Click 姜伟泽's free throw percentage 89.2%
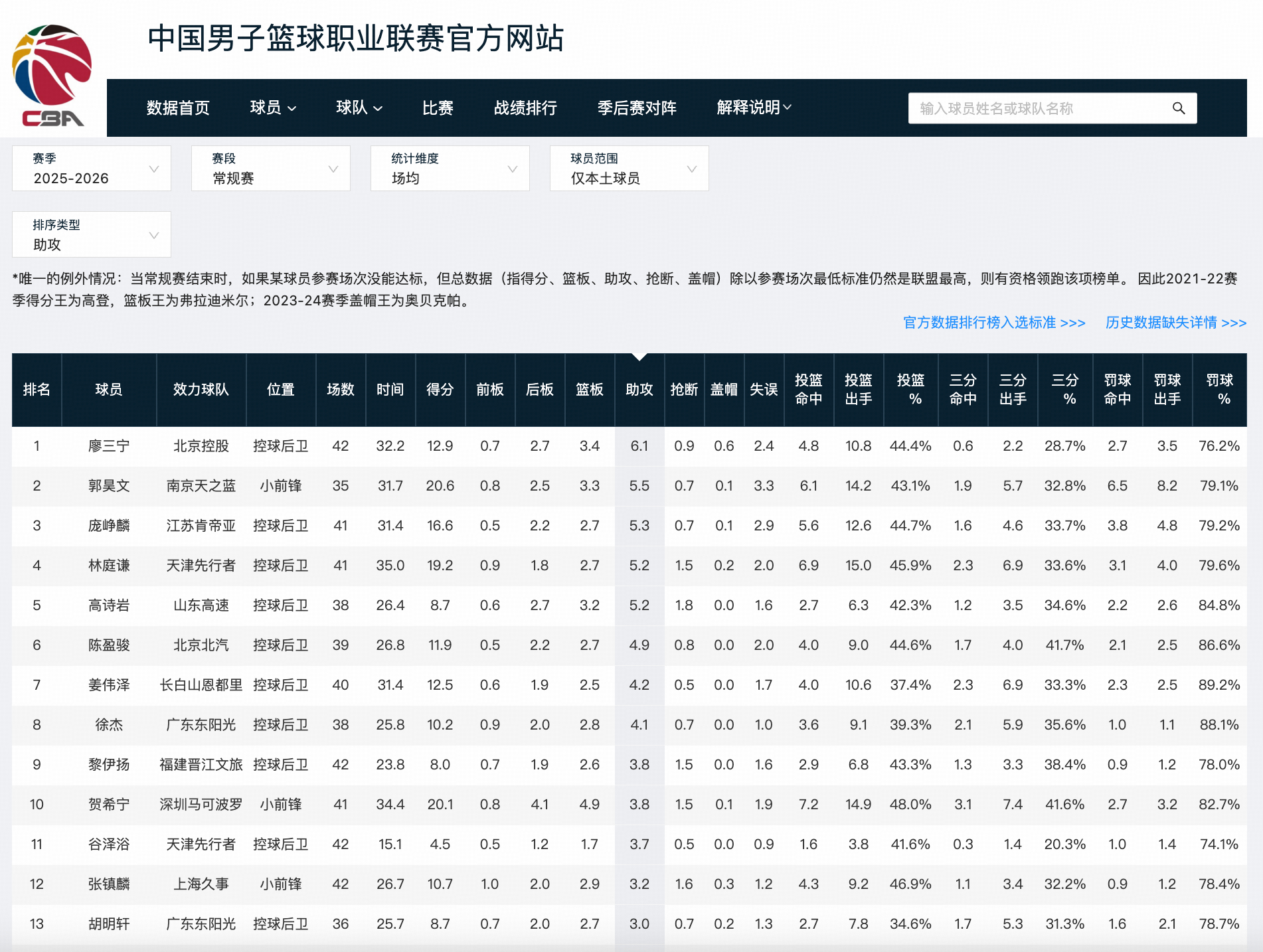Viewport: 1263px width, 952px height. (x=1219, y=685)
